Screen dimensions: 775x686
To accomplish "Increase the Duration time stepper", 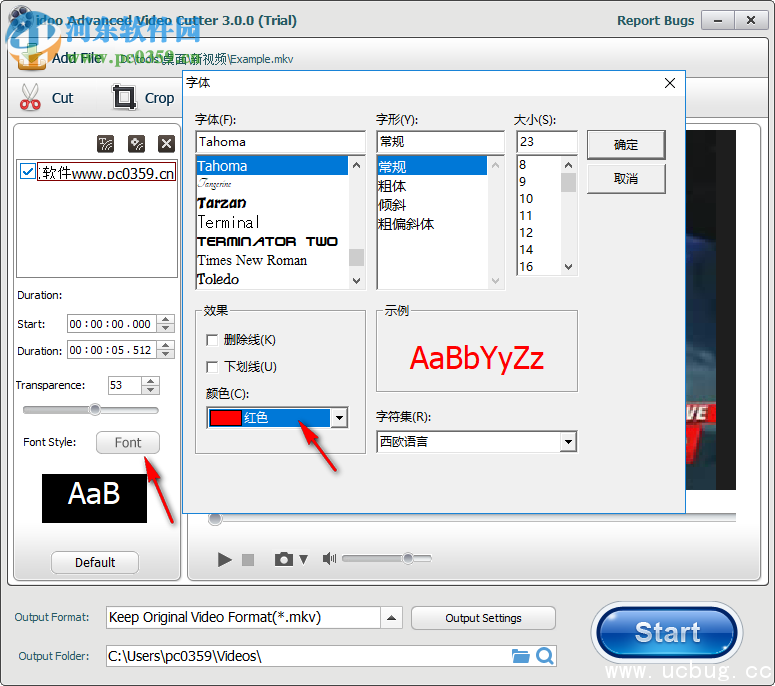I will click(x=166, y=345).
